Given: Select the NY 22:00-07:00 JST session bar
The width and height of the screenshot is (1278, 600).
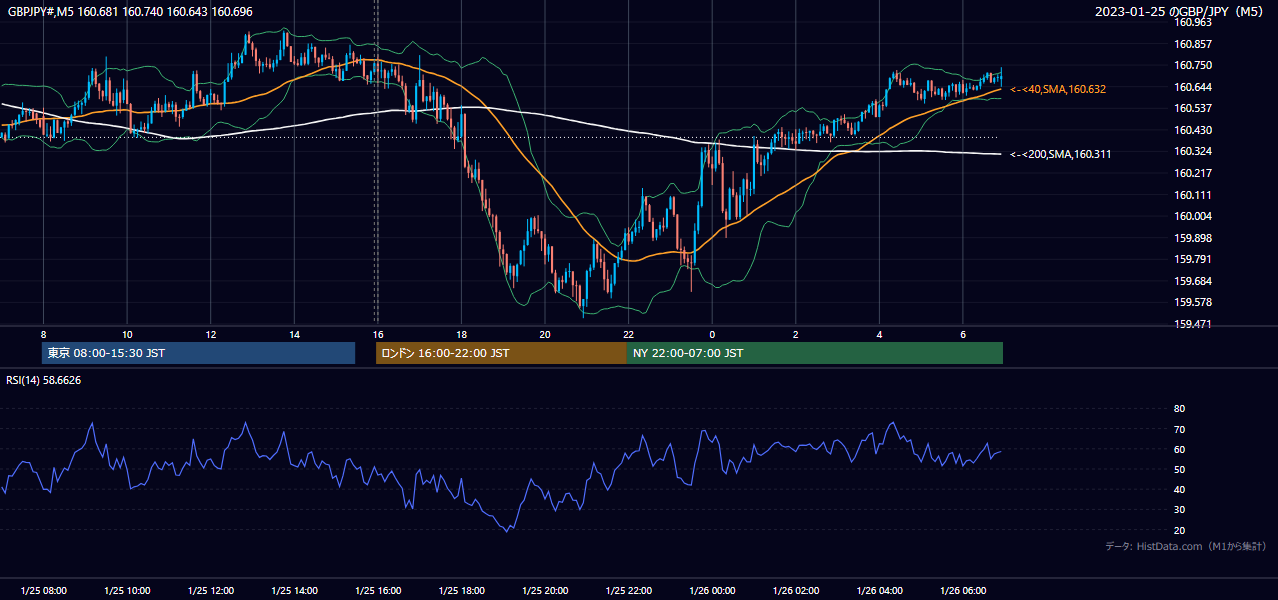Looking at the screenshot, I should (815, 353).
